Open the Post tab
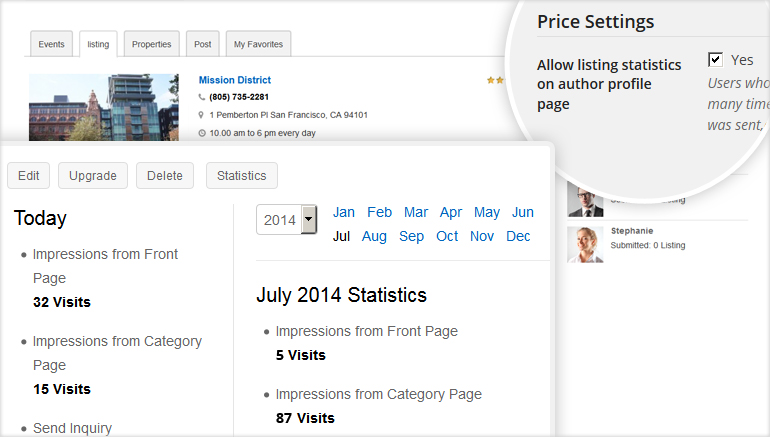 [202, 44]
